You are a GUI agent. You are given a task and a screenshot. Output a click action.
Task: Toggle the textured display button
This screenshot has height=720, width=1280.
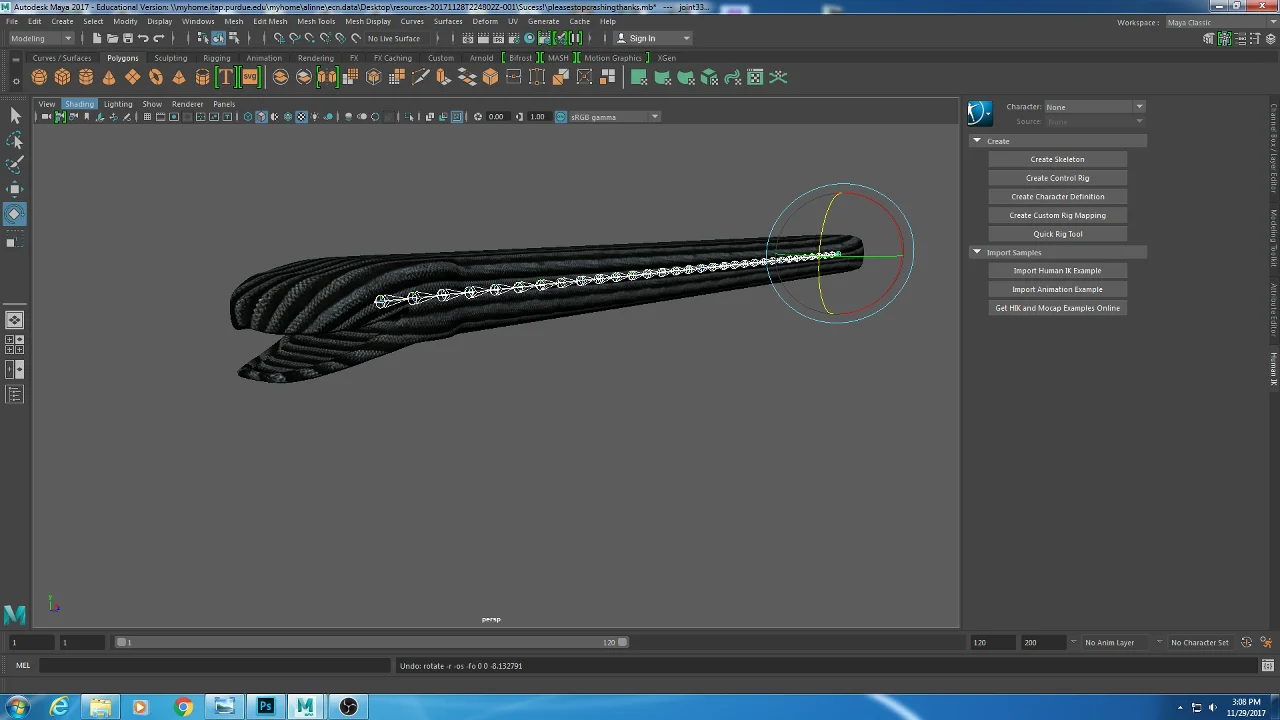[301, 117]
